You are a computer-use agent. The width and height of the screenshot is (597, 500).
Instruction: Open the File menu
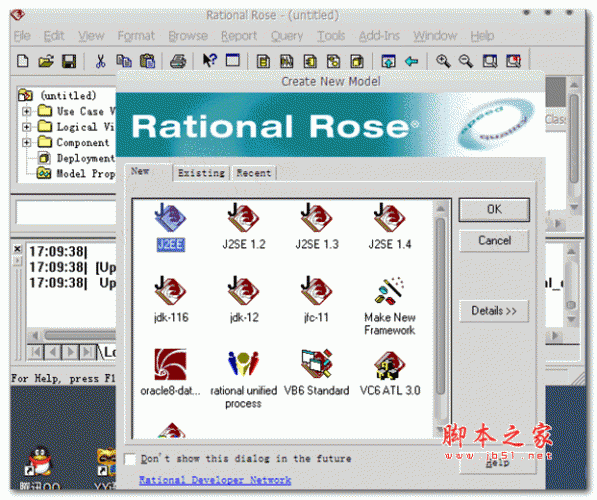22,36
